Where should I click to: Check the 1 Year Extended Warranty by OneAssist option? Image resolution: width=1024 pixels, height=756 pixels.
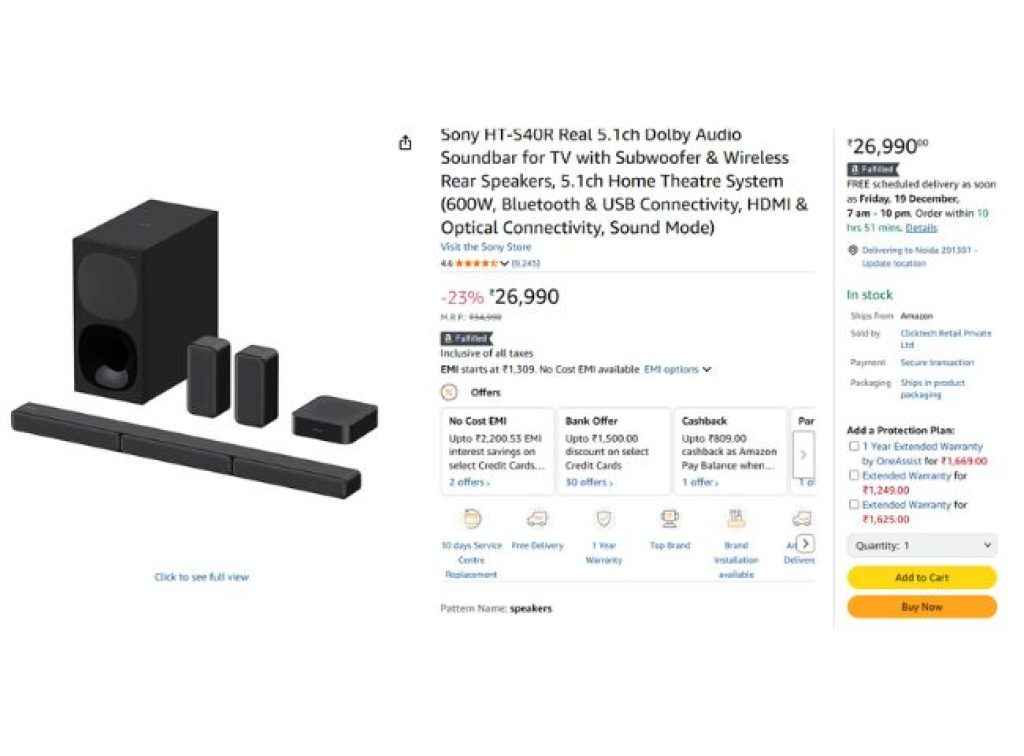point(854,446)
